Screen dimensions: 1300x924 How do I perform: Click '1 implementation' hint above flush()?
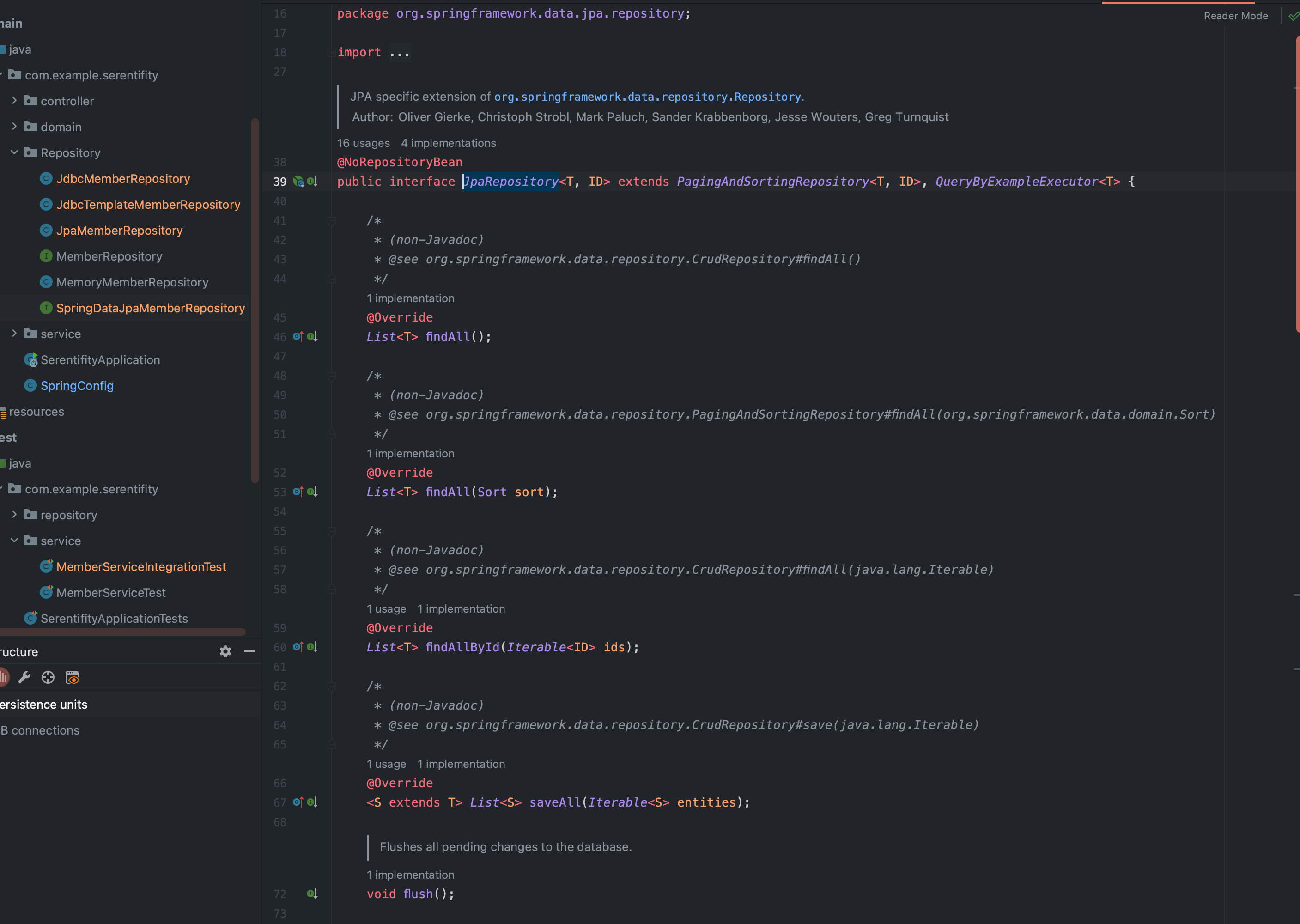coord(410,875)
